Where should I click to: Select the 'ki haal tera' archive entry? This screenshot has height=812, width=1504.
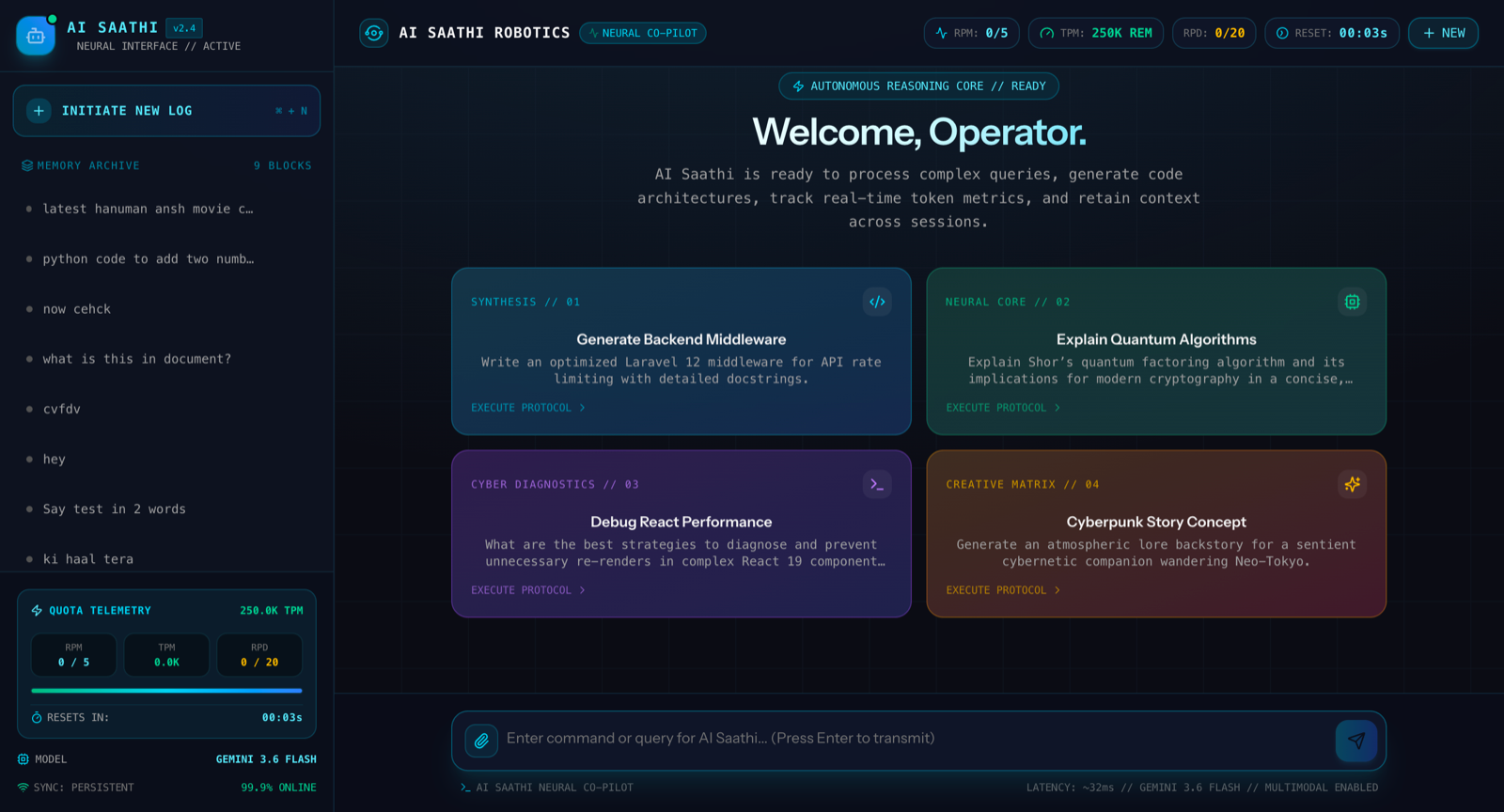coord(166,559)
